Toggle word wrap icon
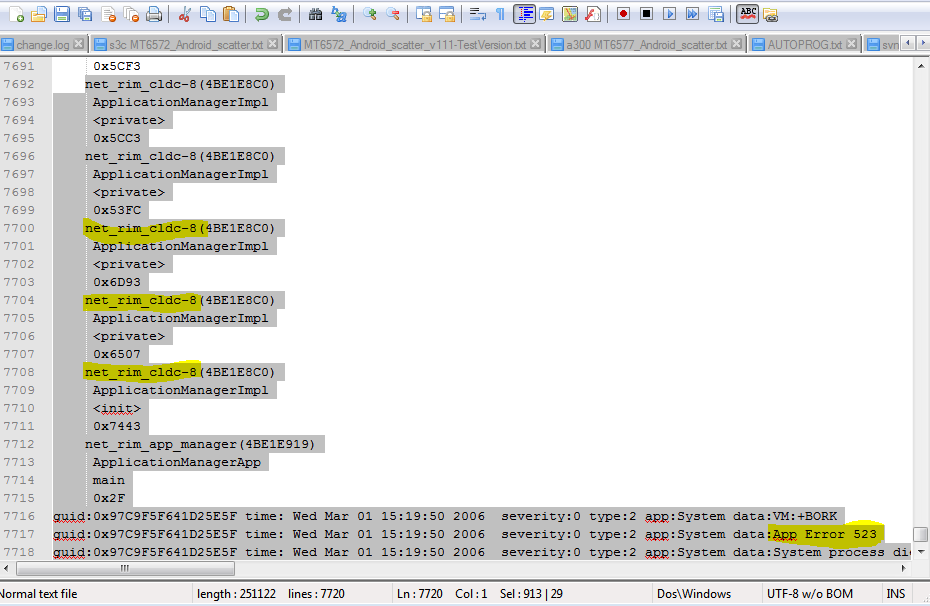This screenshot has width=930, height=606. (477, 14)
